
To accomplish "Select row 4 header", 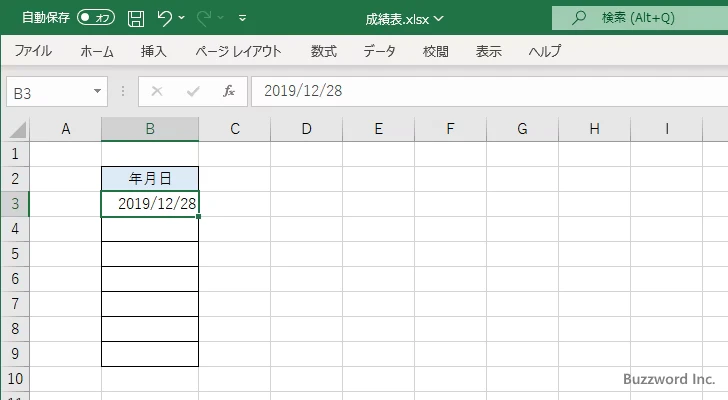I will pos(15,229).
